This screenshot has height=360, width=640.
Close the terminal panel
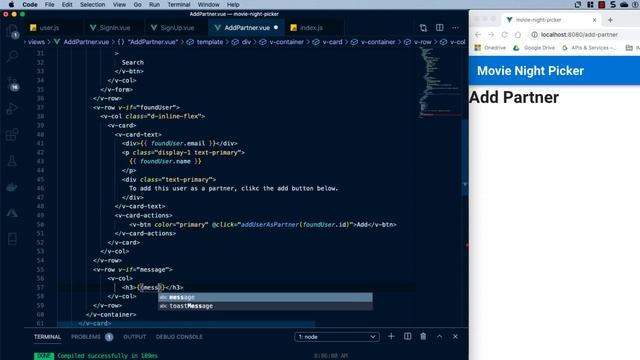pos(455,336)
